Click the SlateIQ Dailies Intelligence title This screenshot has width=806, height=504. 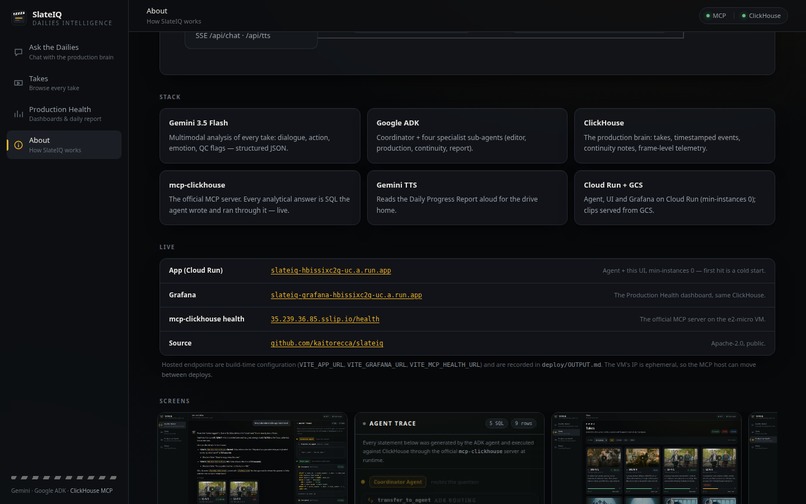pyautogui.click(x=72, y=19)
